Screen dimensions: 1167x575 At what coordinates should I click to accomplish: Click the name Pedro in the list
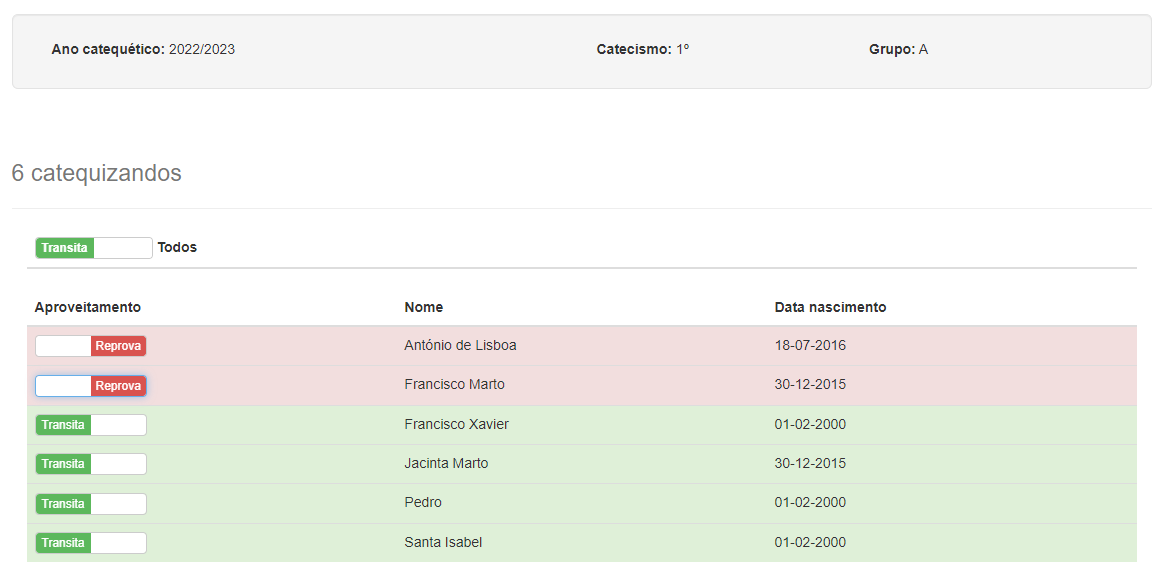tap(423, 503)
